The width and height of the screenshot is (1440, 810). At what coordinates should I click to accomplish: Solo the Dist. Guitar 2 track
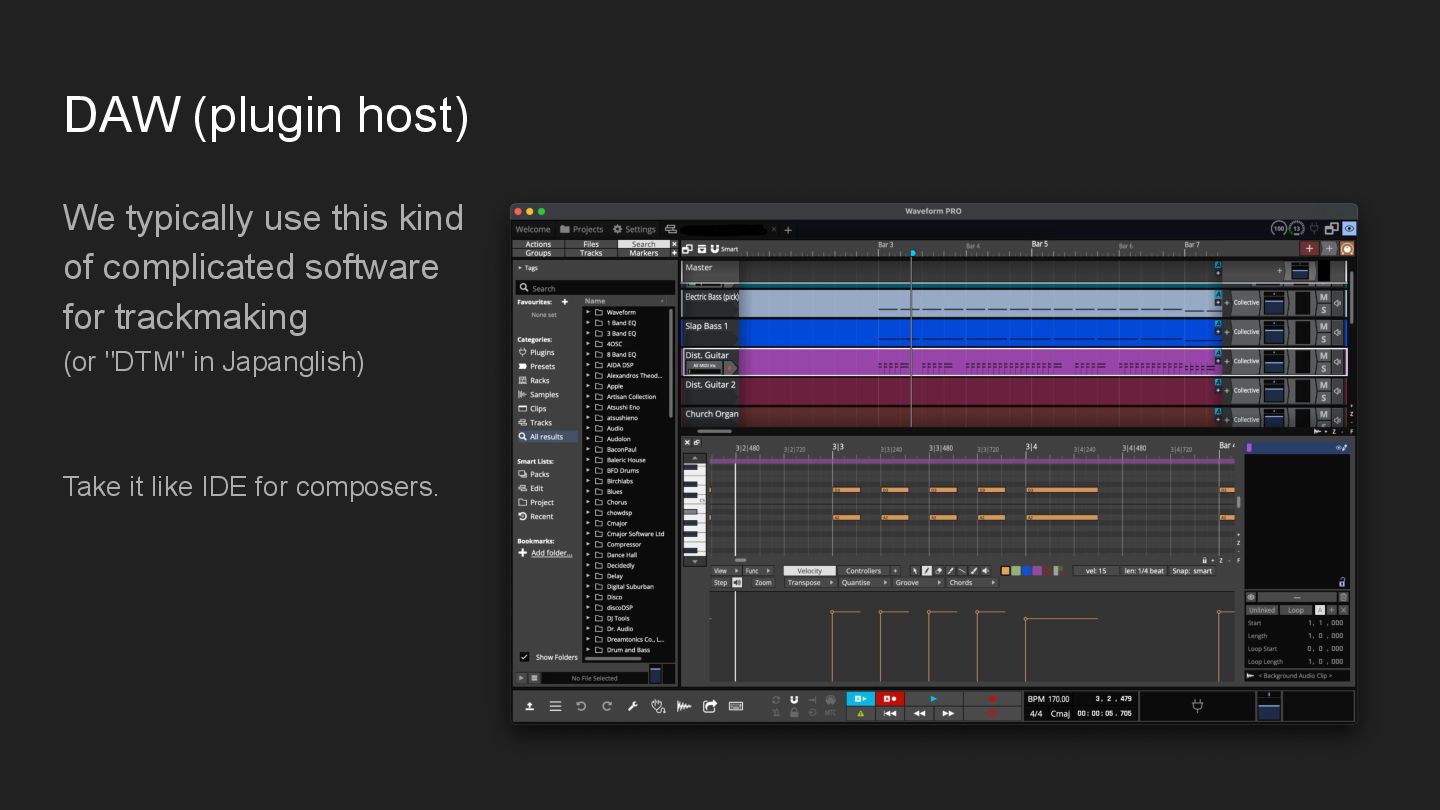pyautogui.click(x=1324, y=397)
